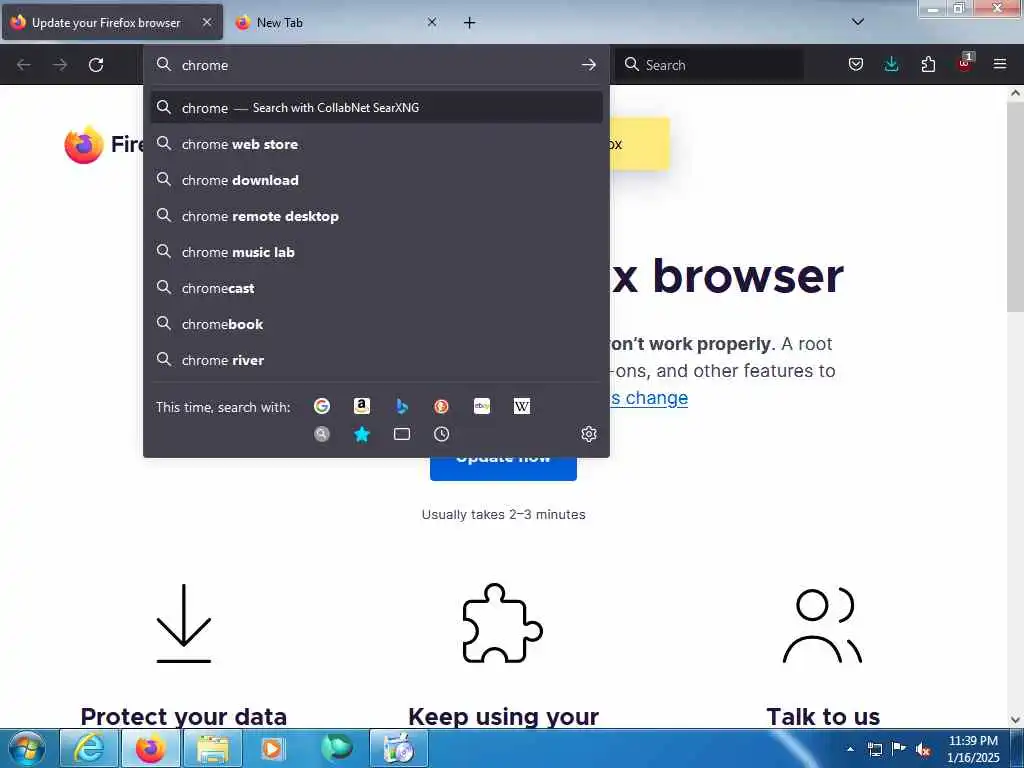Search with DuckDuckGo one-off engine icon
This screenshot has width=1024, height=768.
point(441,406)
